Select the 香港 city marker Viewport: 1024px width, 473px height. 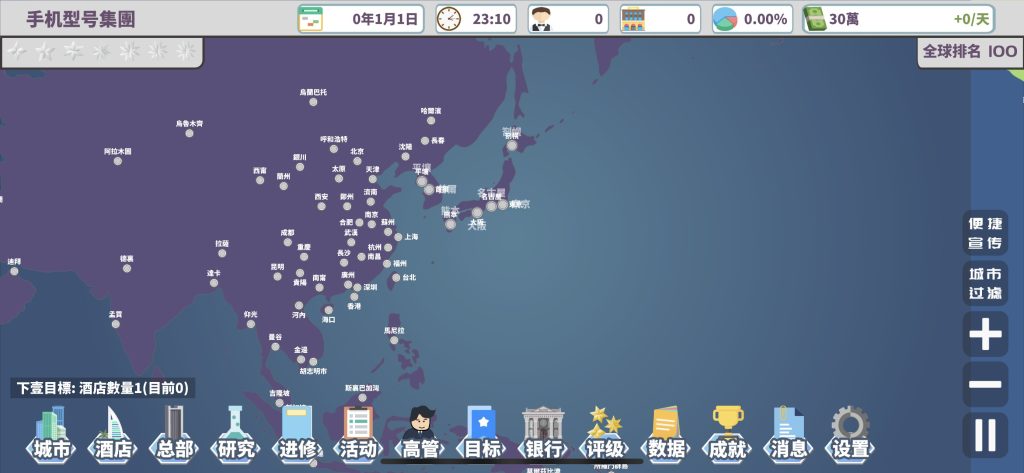[354, 297]
